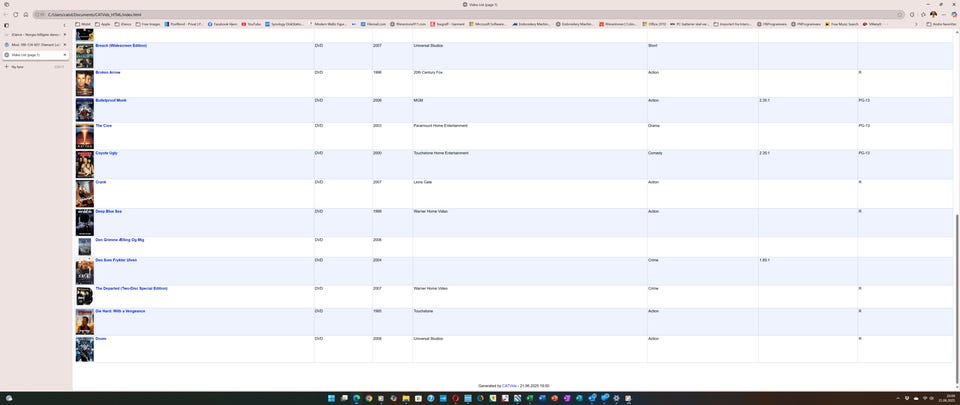Switch to the second vertical tab Mod...

click(x=35, y=45)
